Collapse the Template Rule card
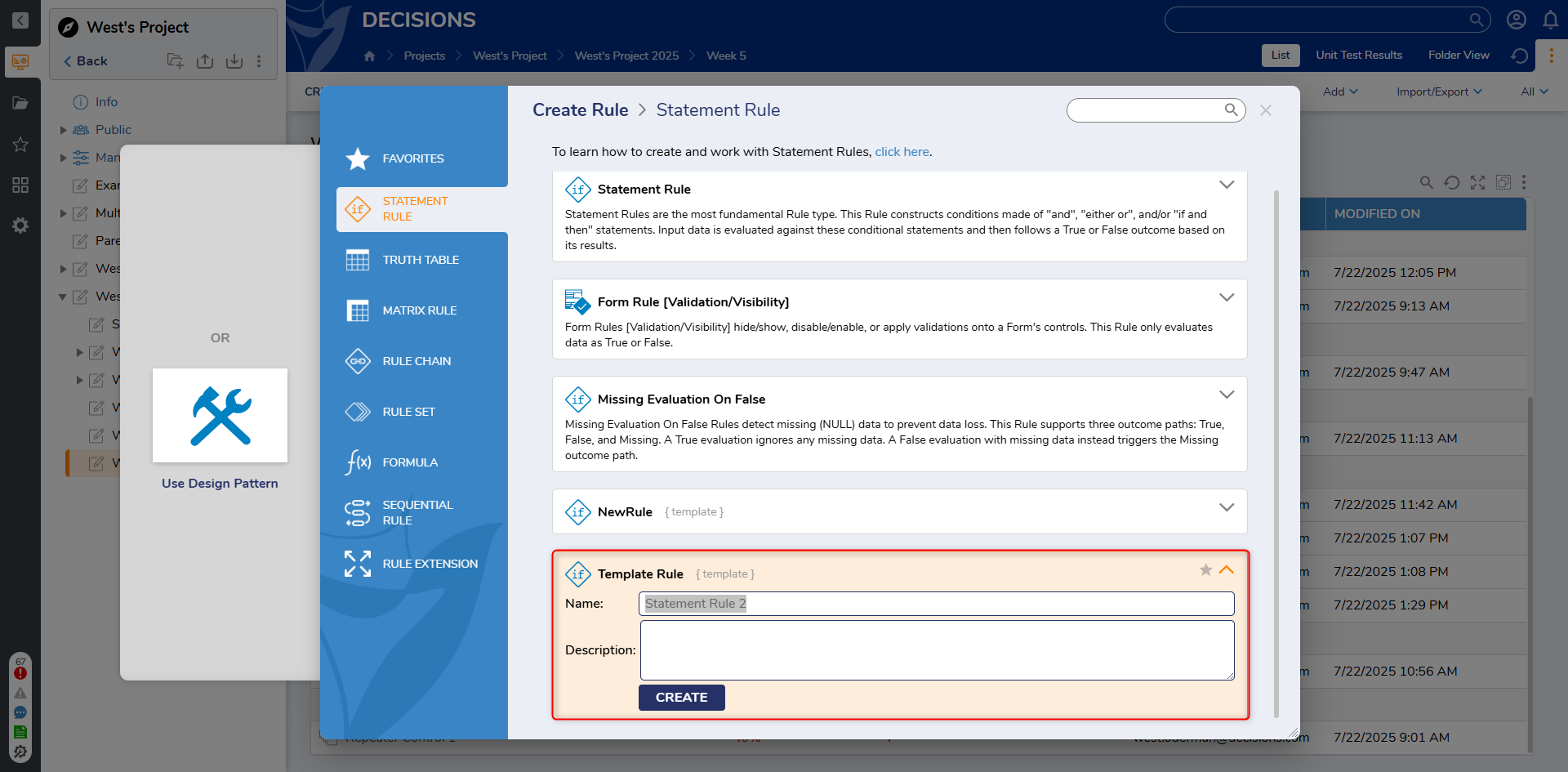Viewport: 1568px width, 772px height. click(1226, 570)
